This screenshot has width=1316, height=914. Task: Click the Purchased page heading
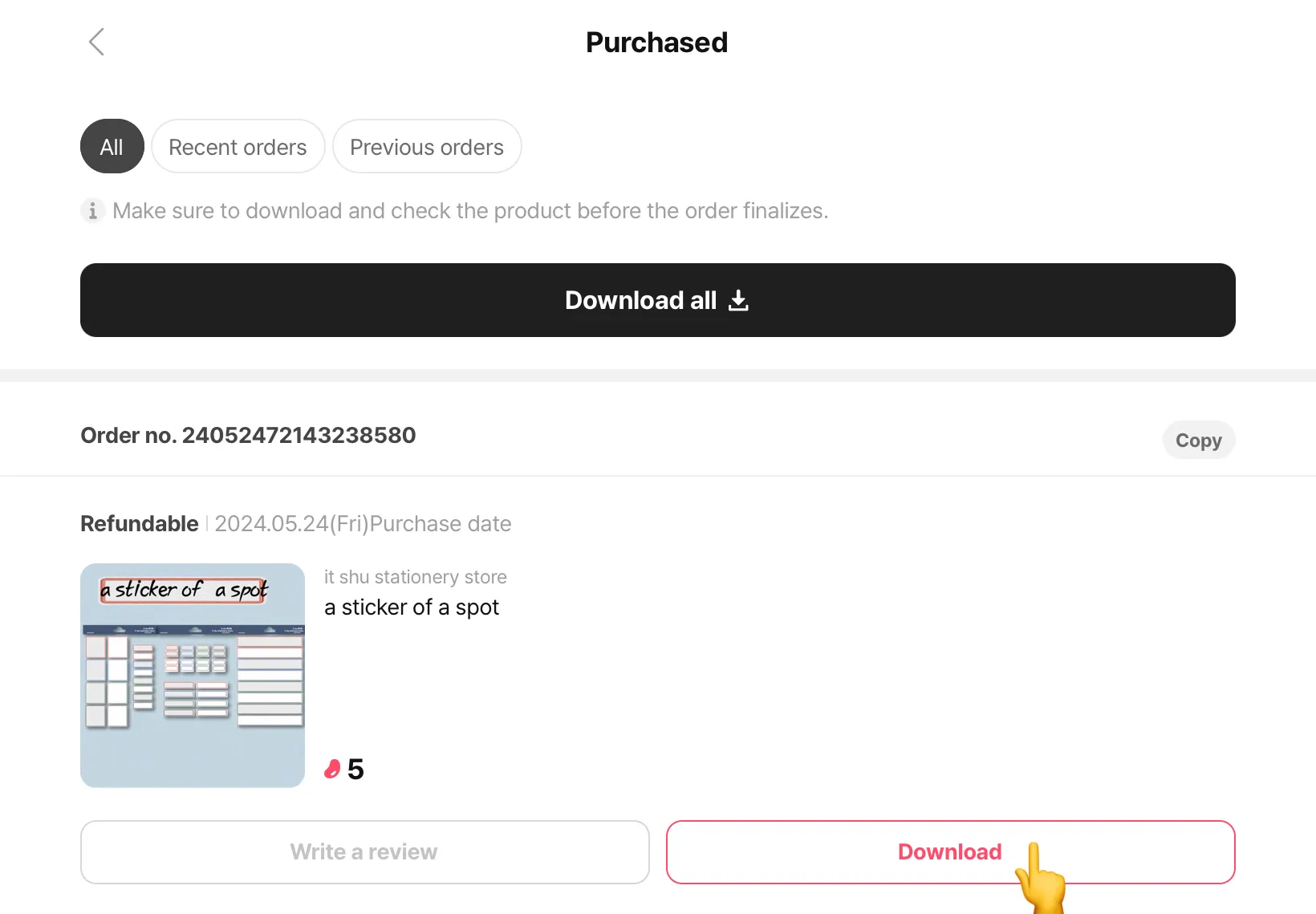pos(656,43)
